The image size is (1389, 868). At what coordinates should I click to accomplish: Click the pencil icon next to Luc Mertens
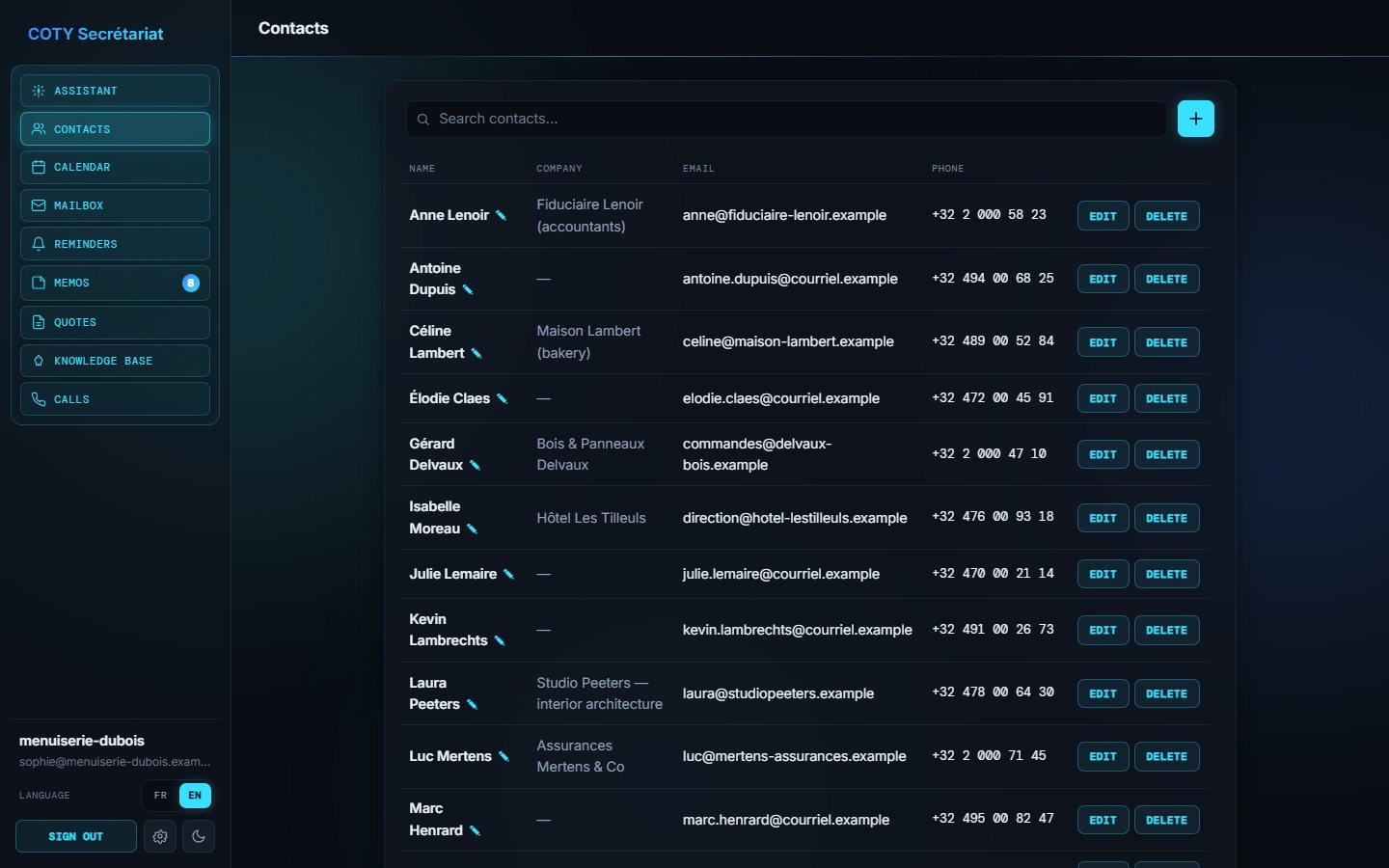[x=504, y=756]
